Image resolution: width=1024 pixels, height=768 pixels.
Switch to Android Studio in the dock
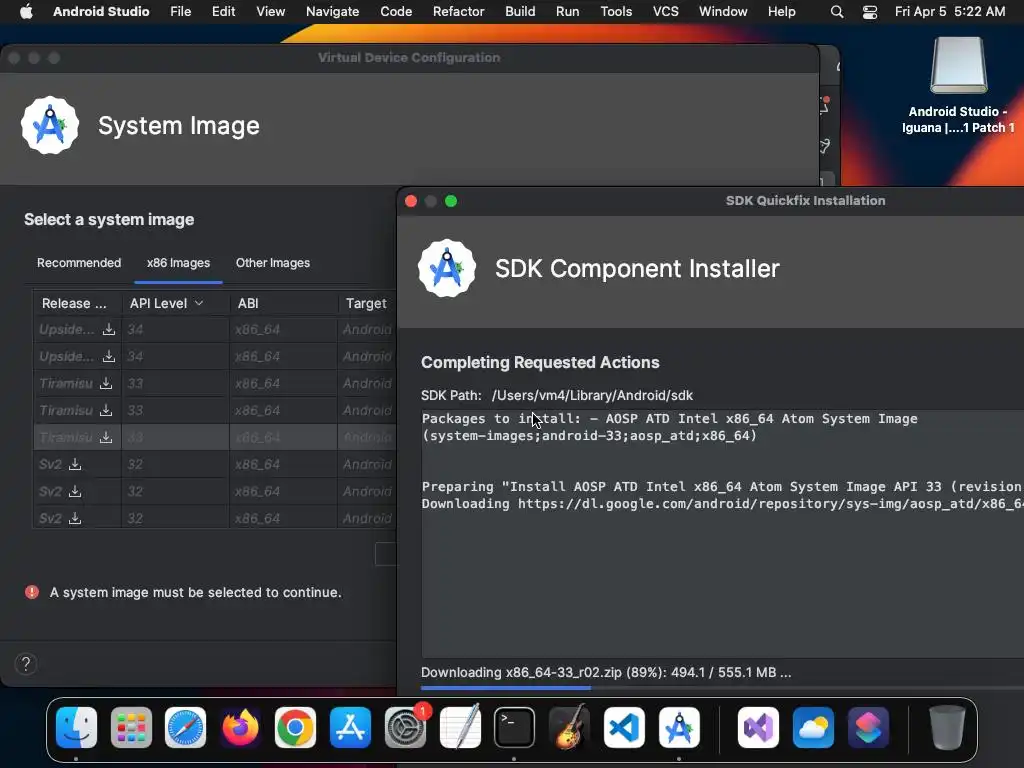(679, 728)
